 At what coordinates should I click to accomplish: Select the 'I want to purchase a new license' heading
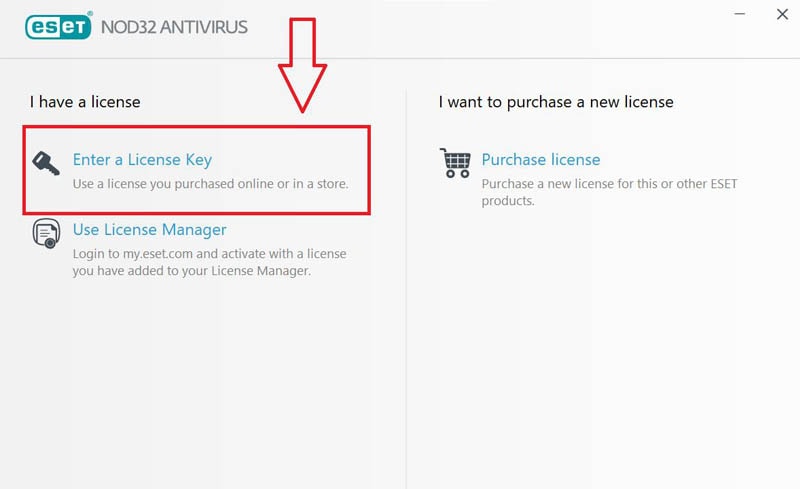tap(556, 102)
